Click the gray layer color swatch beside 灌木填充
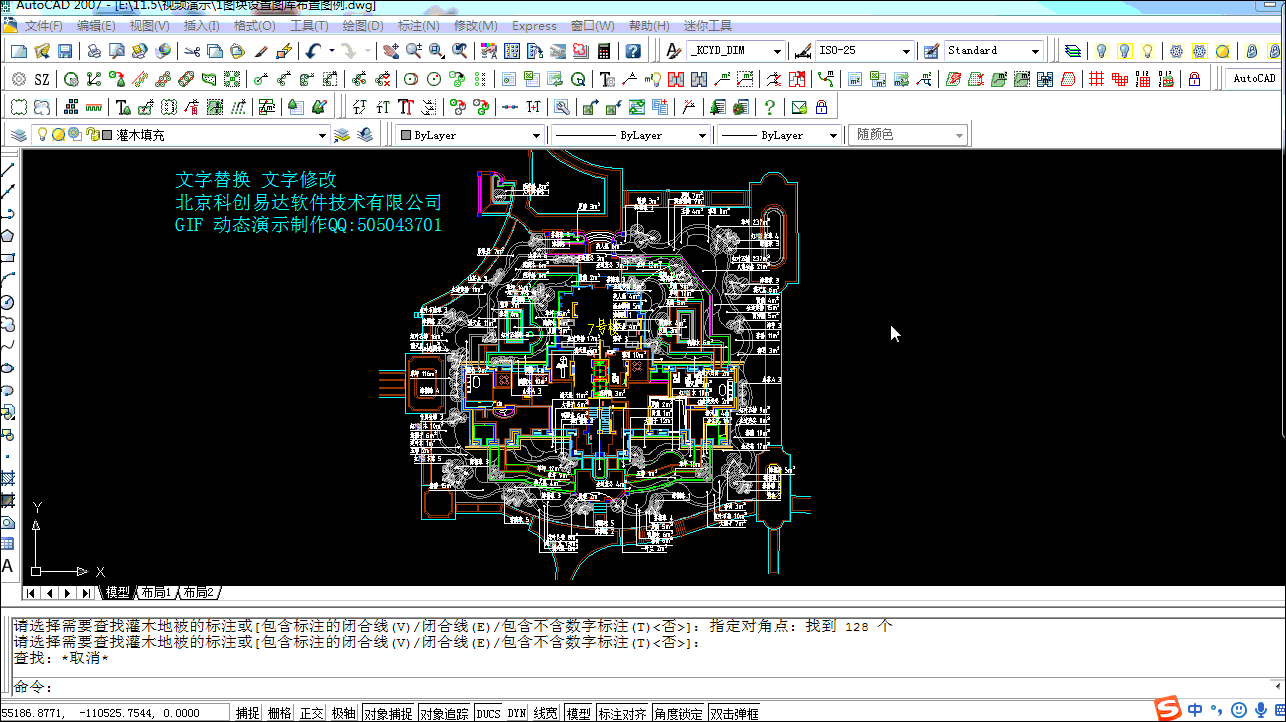Image resolution: width=1286 pixels, height=722 pixels. point(107,135)
